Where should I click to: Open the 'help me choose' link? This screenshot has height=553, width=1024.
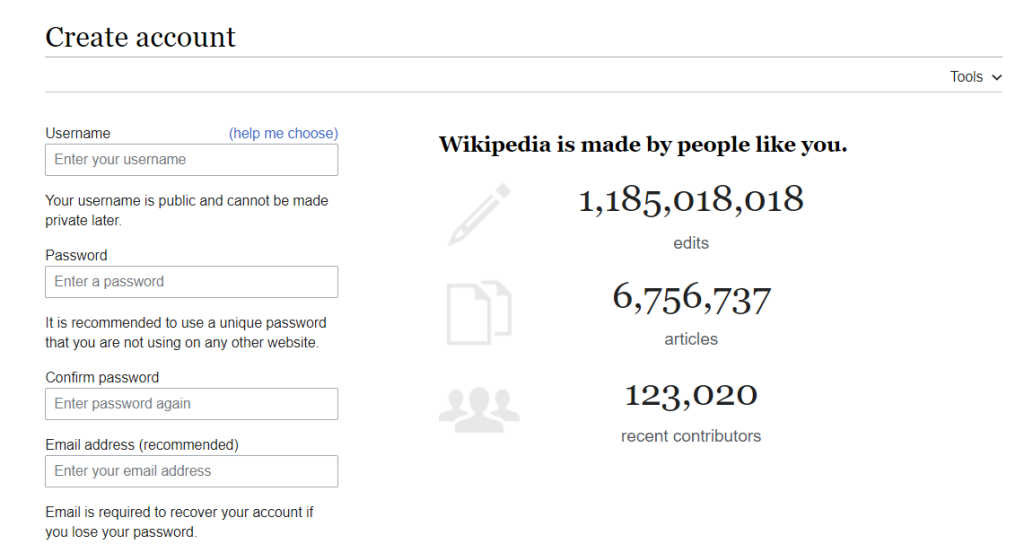pyautogui.click(x=283, y=133)
